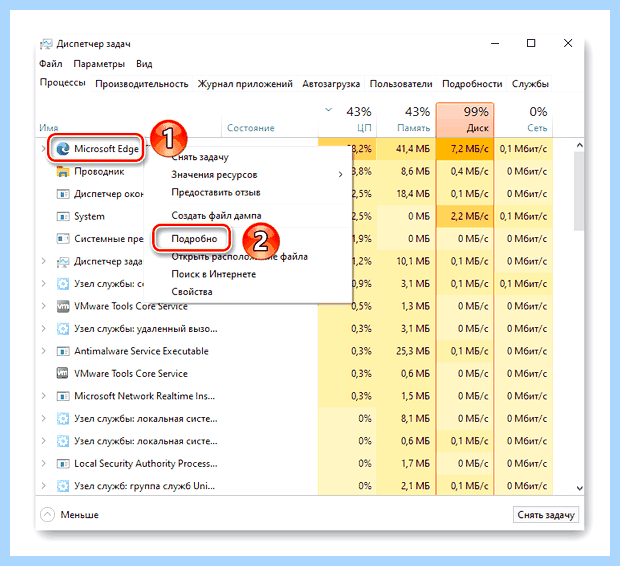This screenshot has height=566, width=620.
Task: Choose Открыть расположение файла menu item
Action: (239, 257)
